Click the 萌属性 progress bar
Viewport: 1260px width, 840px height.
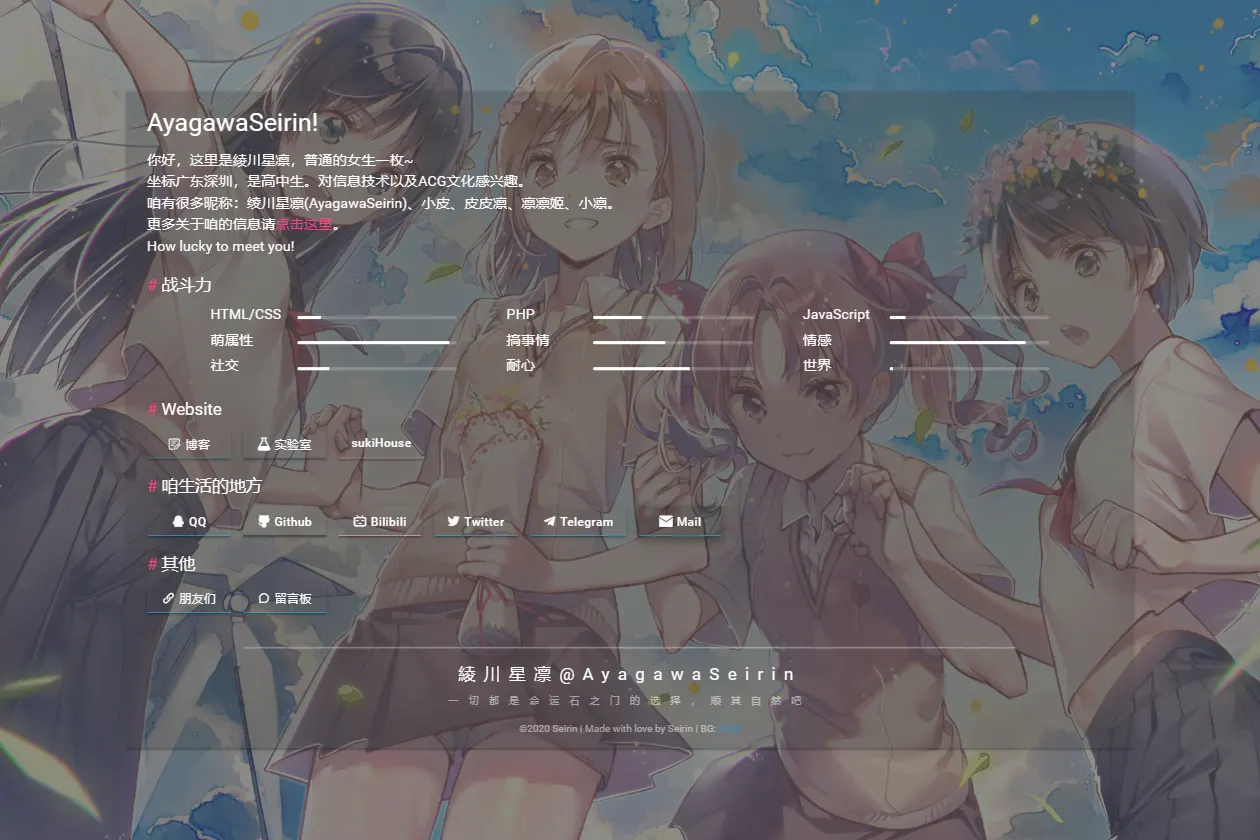point(377,342)
